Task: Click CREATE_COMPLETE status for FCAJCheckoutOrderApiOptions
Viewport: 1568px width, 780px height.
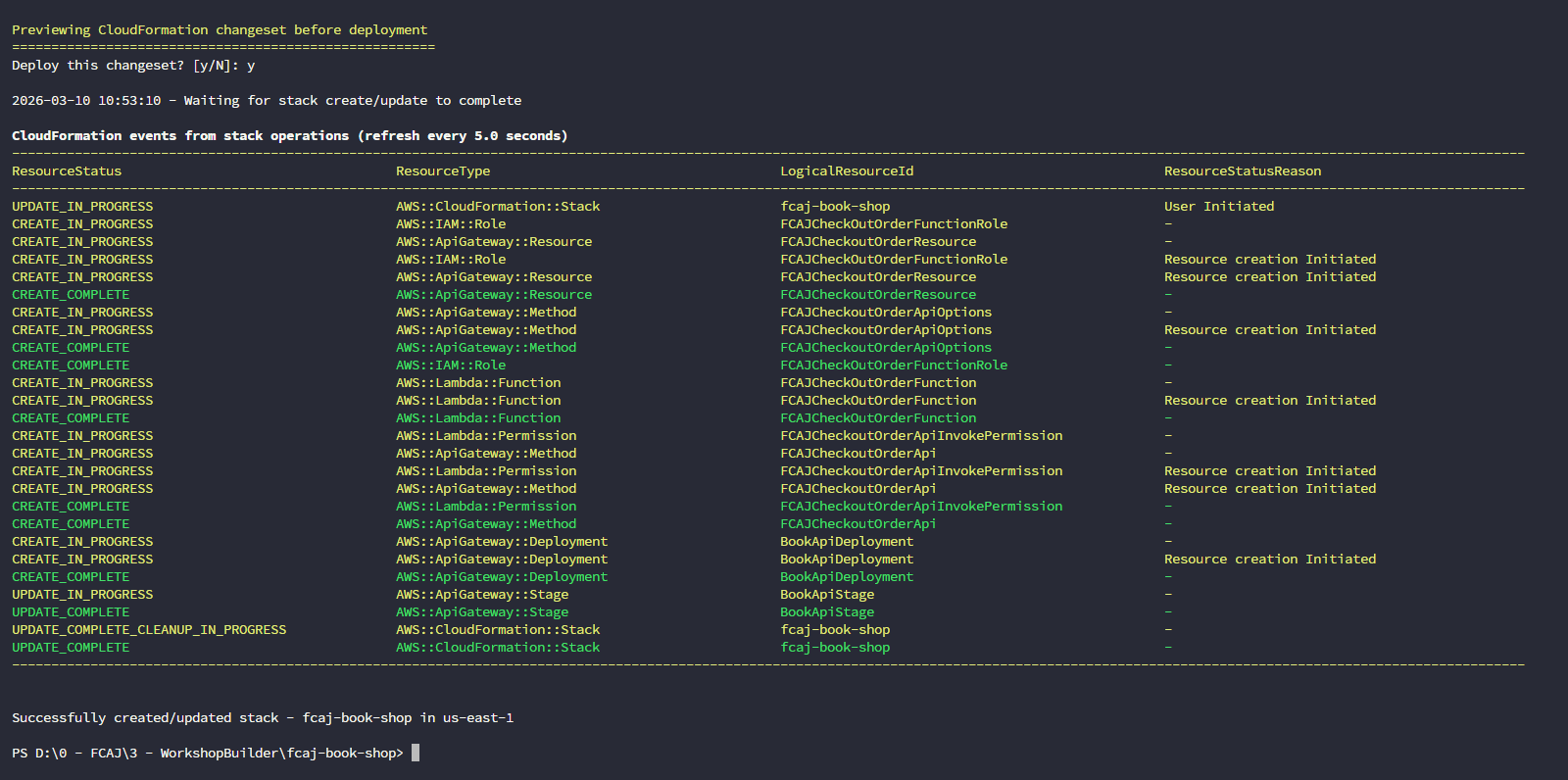Action: click(71, 347)
